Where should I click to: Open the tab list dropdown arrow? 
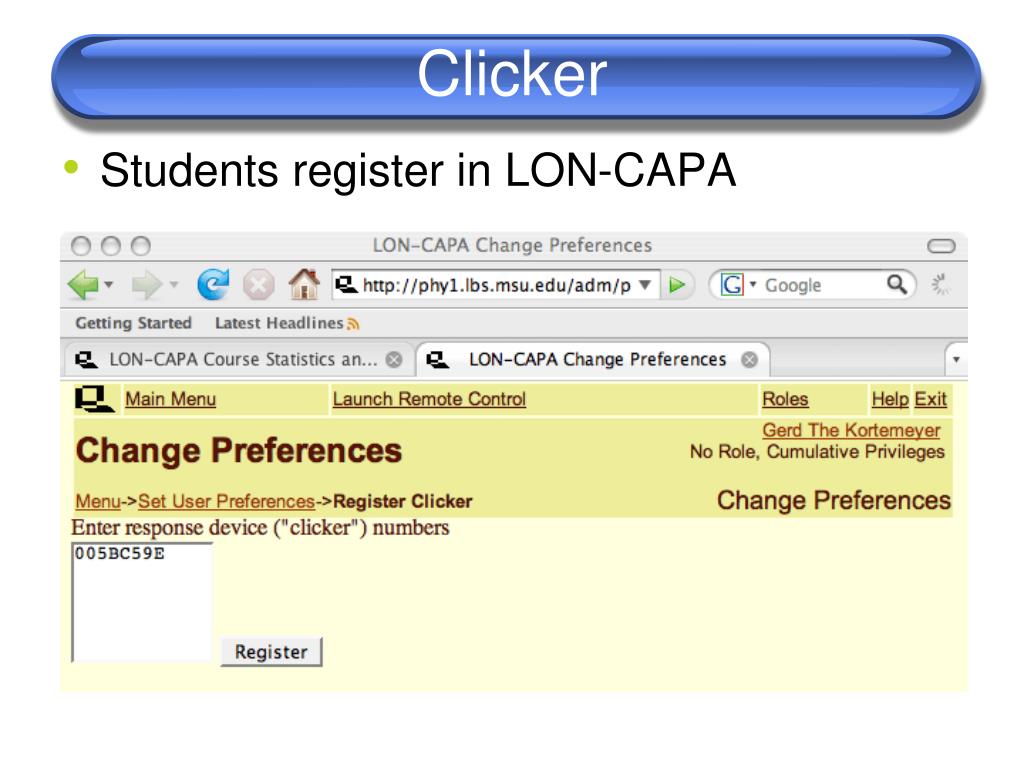pyautogui.click(x=956, y=360)
